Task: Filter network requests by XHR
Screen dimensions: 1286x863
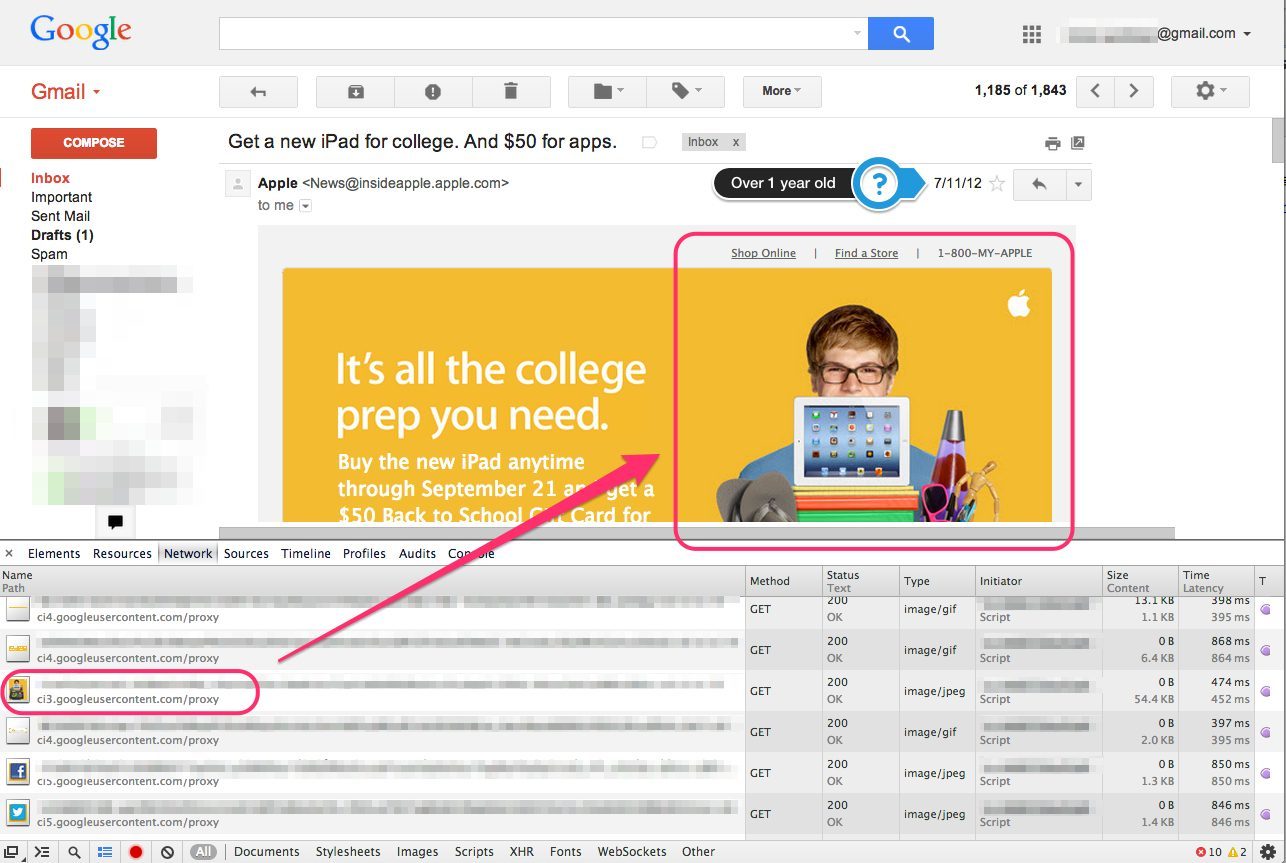Action: pos(521,852)
